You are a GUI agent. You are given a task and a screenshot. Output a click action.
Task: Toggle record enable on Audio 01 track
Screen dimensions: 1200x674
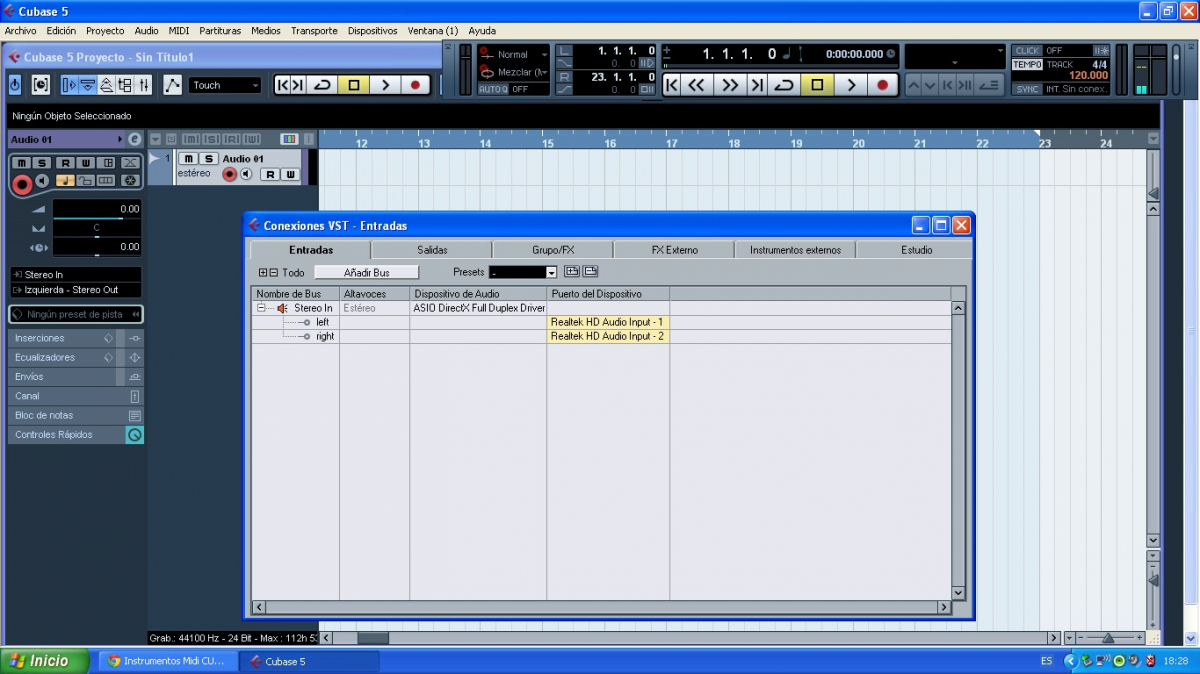pyautogui.click(x=229, y=174)
